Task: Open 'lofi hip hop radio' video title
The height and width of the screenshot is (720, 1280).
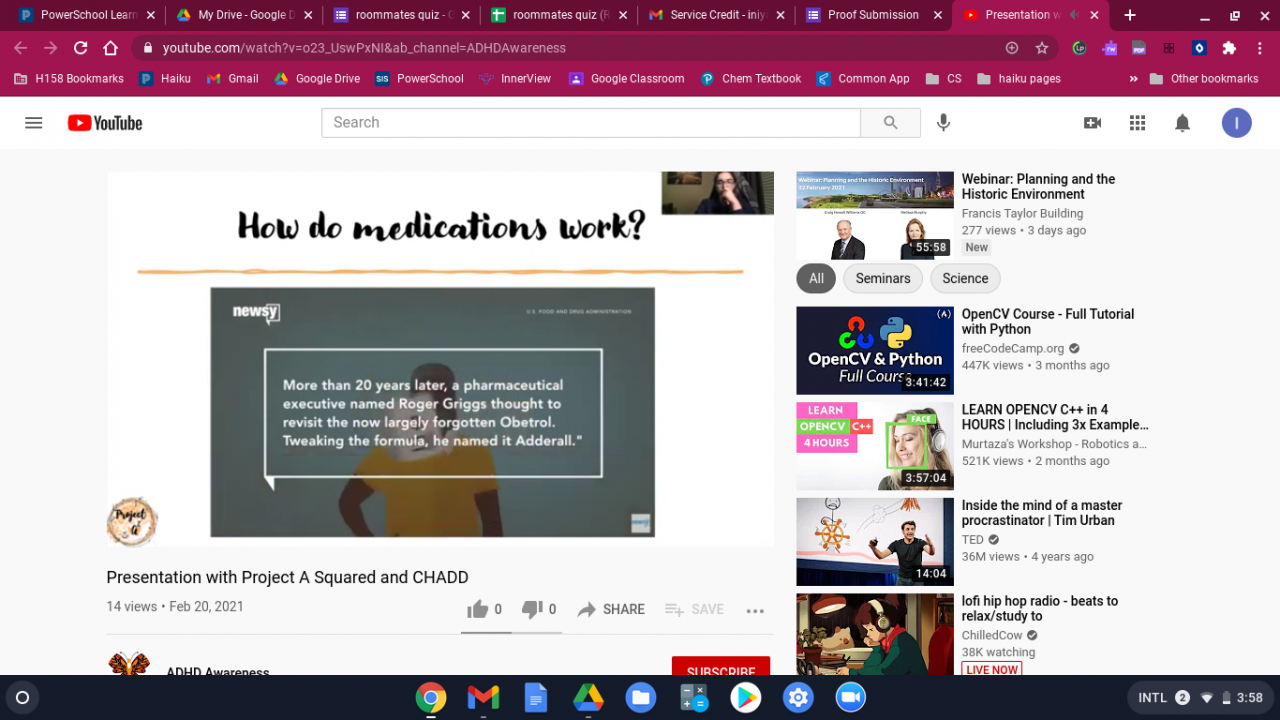Action: [x=1040, y=609]
